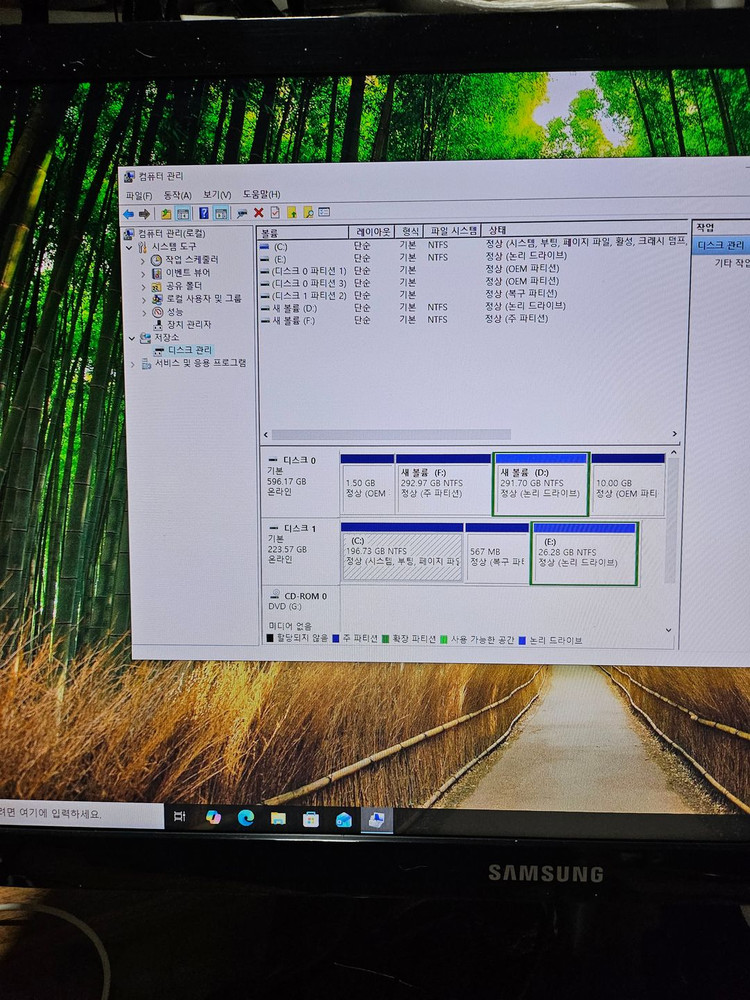Expand the 작업 스케줄러 node arrow
The width and height of the screenshot is (750, 1000).
tap(143, 261)
